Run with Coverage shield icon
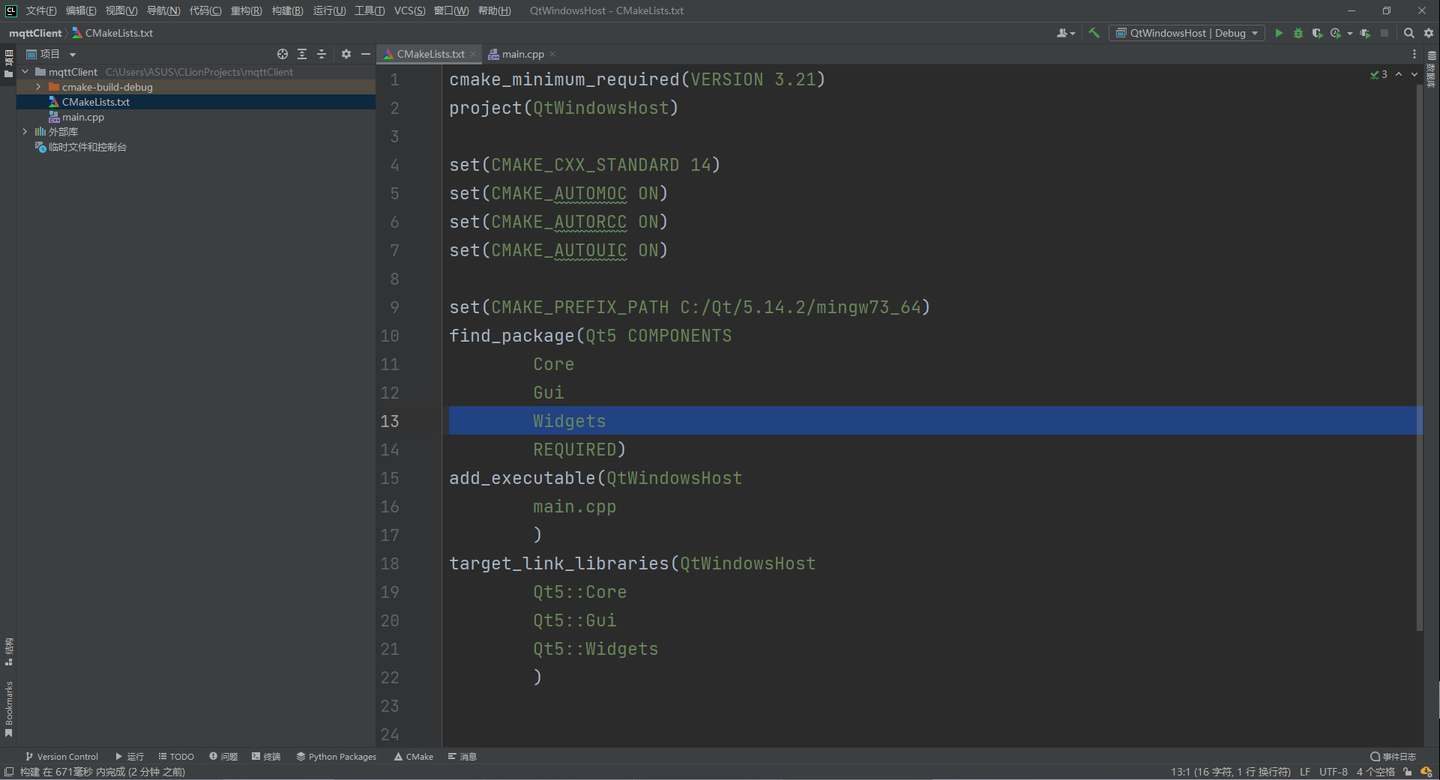 coord(1317,33)
